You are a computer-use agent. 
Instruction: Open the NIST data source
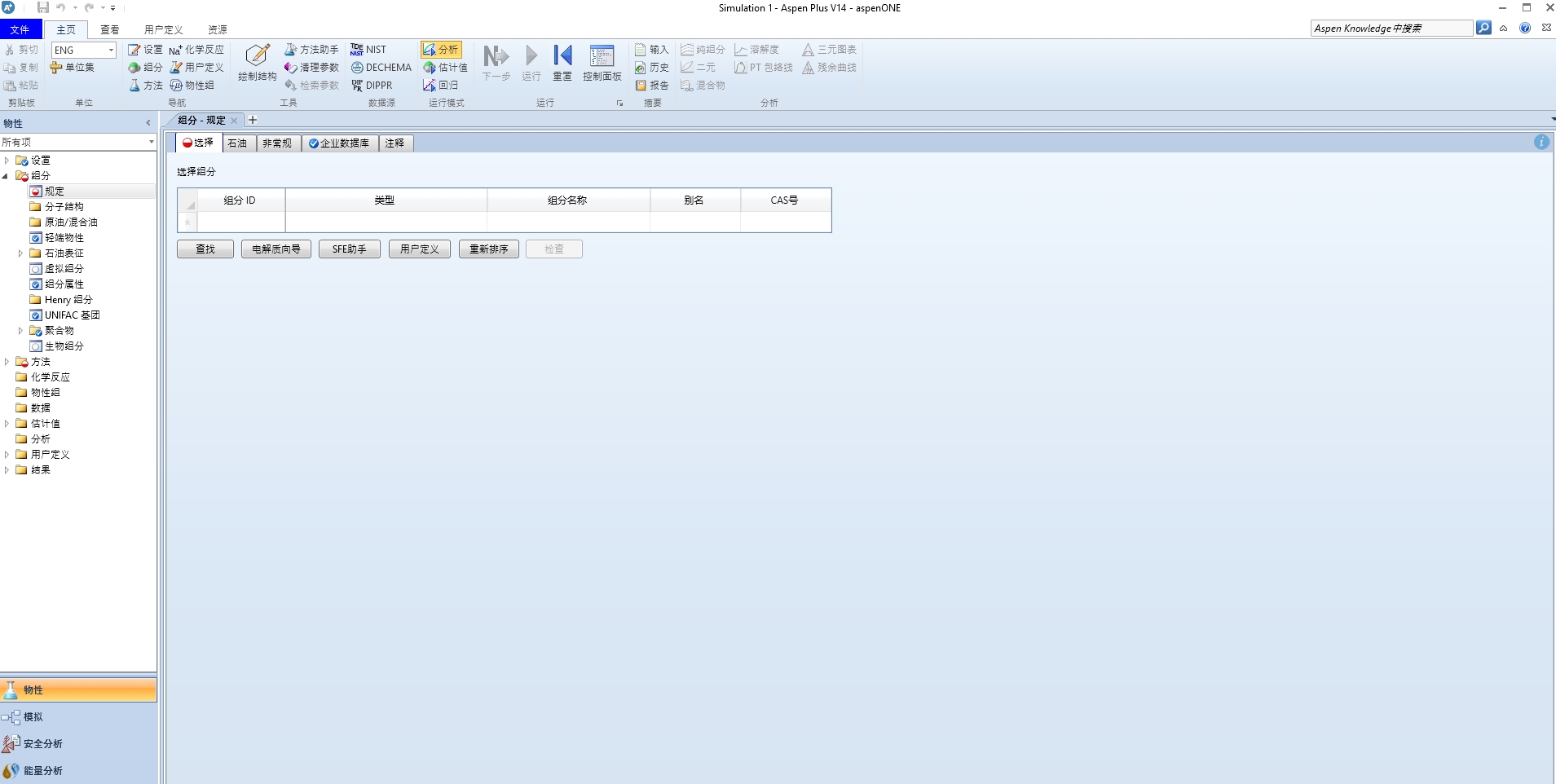coord(368,50)
